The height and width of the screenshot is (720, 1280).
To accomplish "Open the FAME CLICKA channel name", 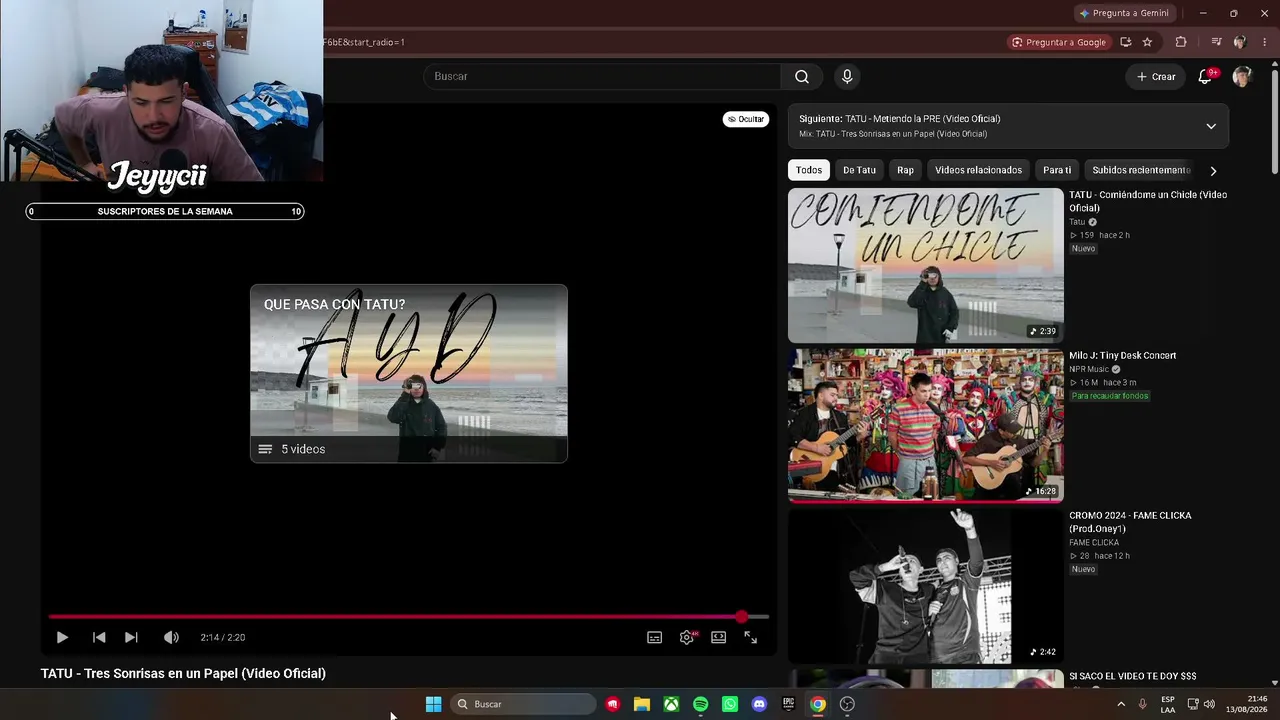I will (1094, 542).
